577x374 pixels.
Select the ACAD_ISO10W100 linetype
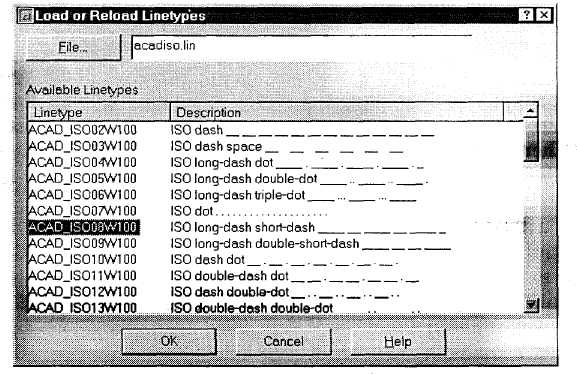82,260
